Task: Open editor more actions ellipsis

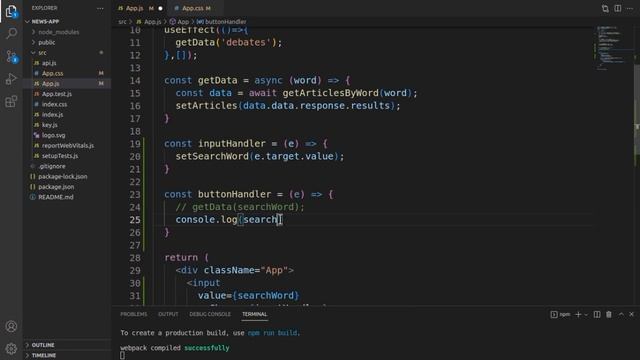Action: point(630,8)
